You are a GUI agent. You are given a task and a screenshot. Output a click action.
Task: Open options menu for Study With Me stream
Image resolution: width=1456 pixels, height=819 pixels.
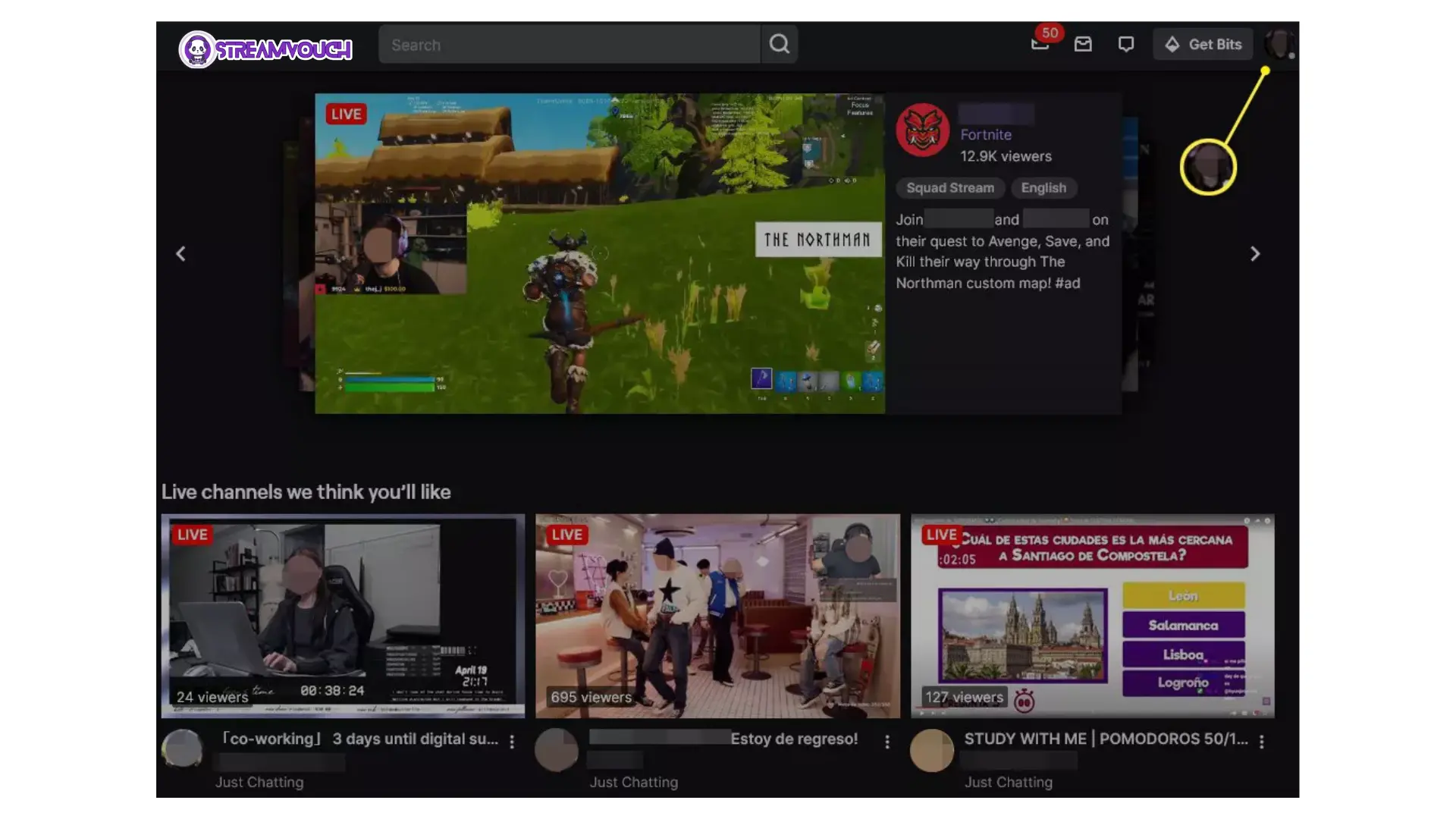pyautogui.click(x=1262, y=742)
